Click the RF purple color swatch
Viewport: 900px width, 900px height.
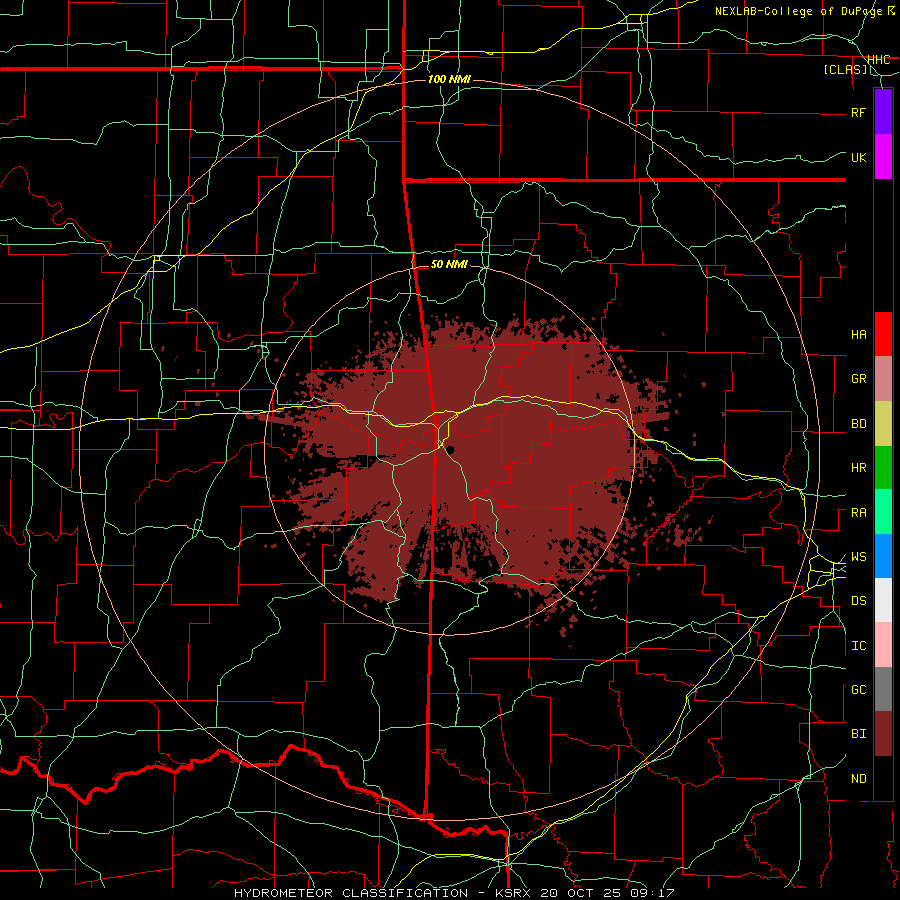(883, 112)
